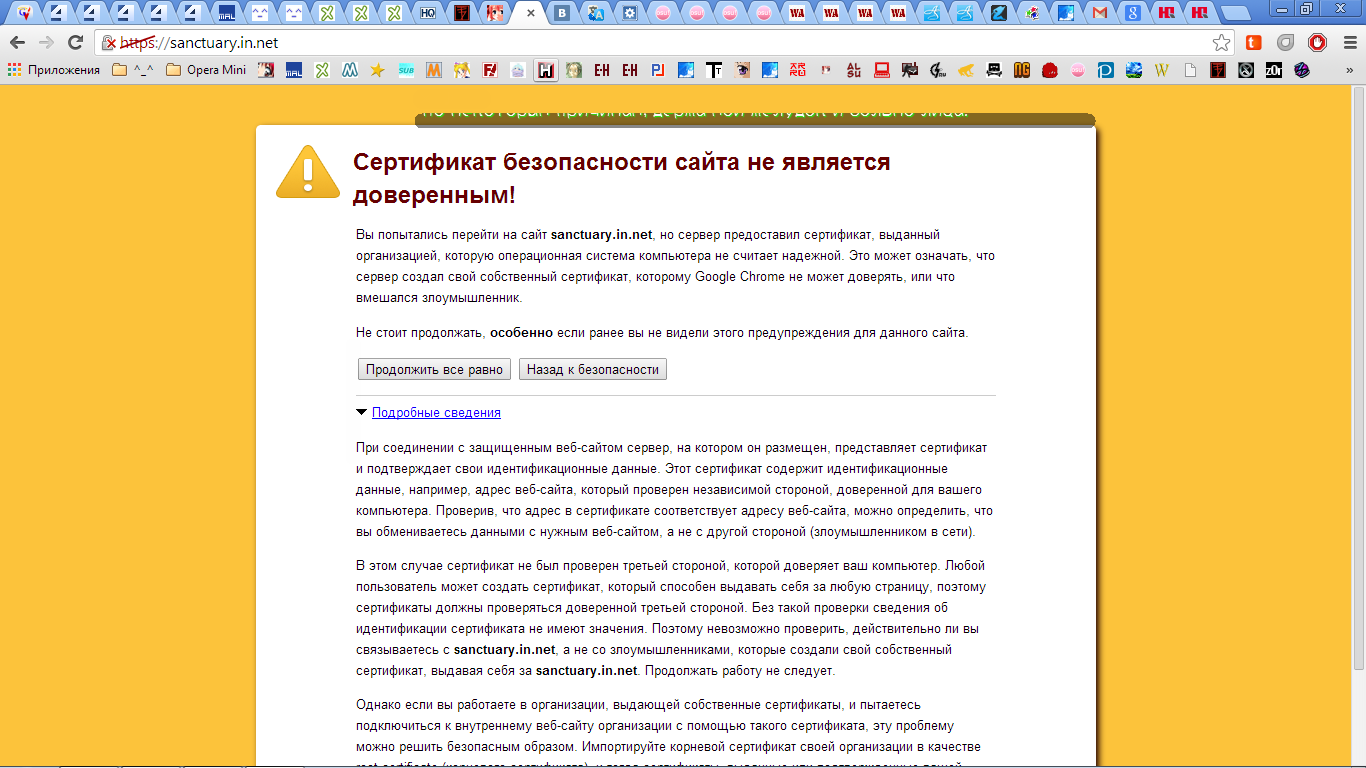Switch to the HQ tab

[427, 13]
